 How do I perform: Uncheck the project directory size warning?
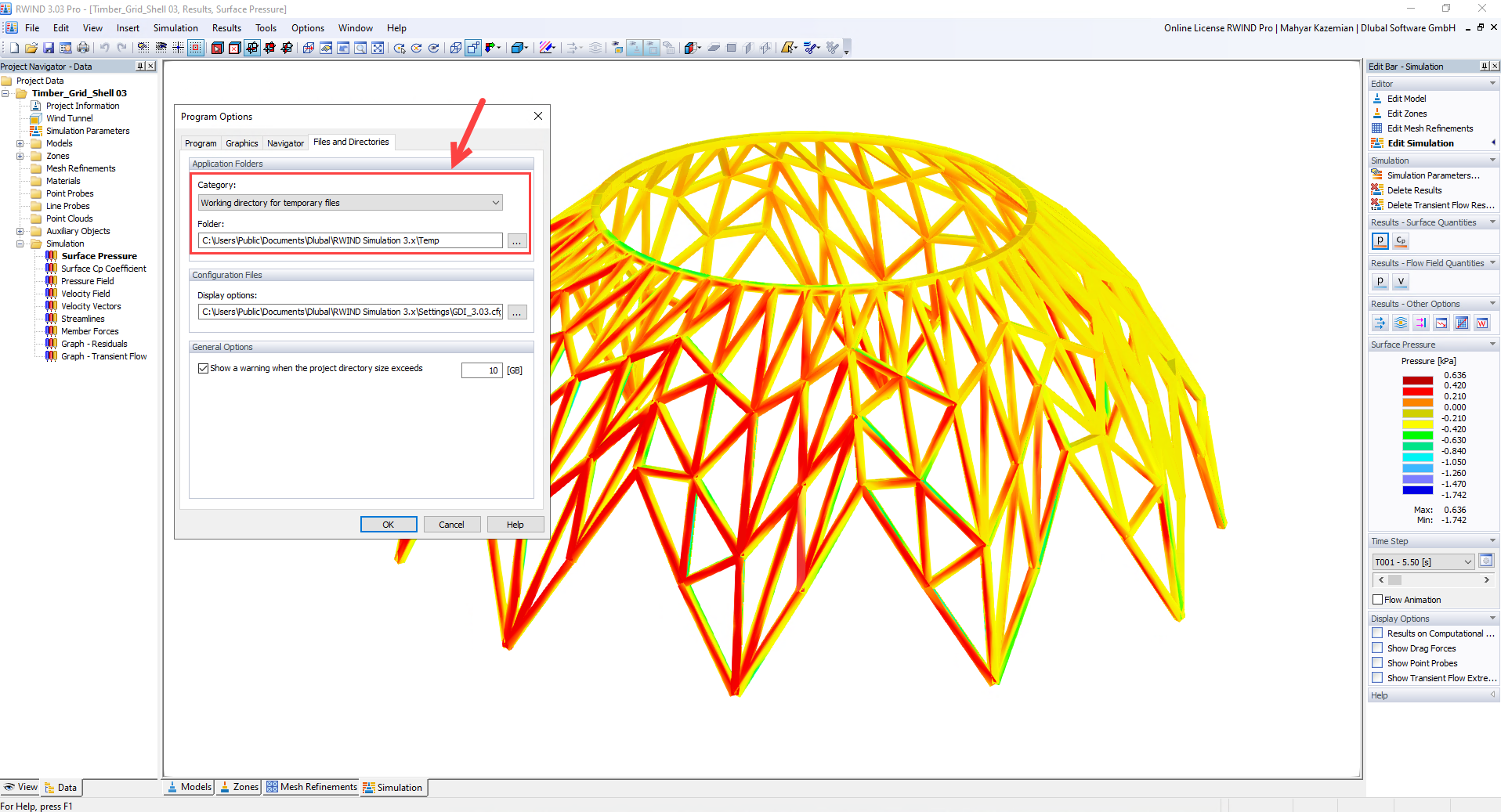click(x=204, y=368)
